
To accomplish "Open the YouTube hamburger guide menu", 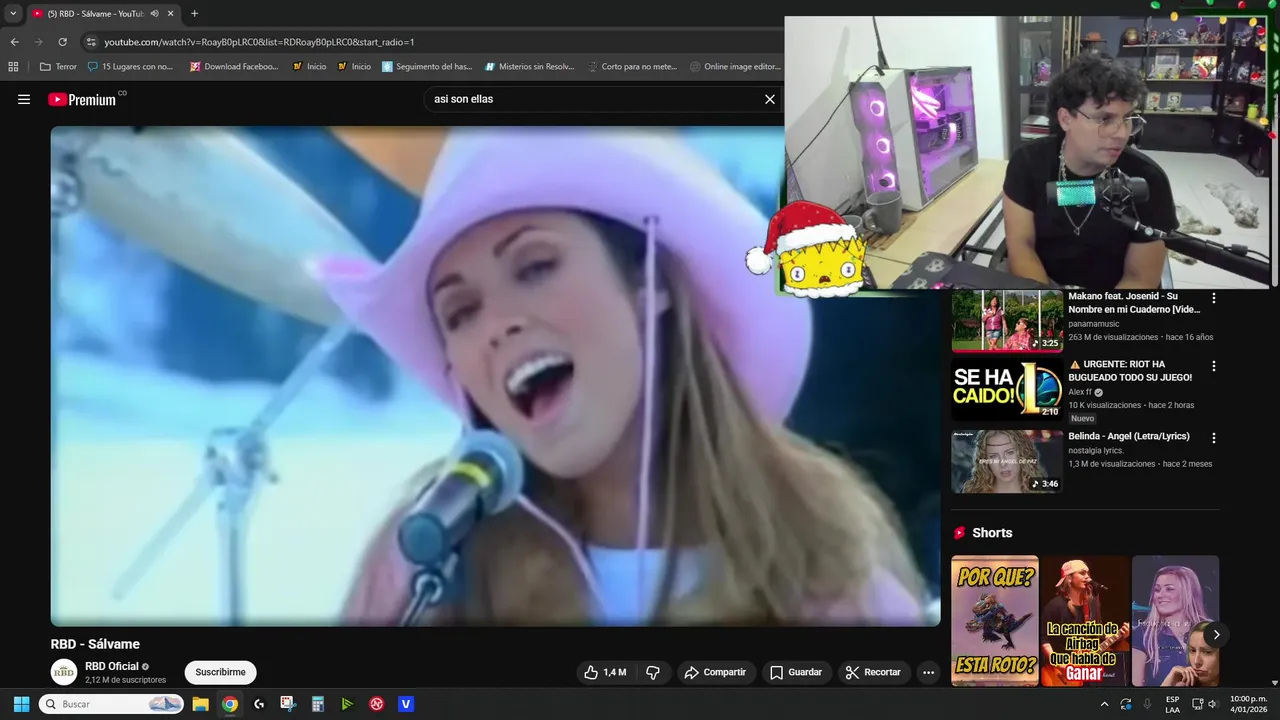I will pyautogui.click(x=24, y=99).
